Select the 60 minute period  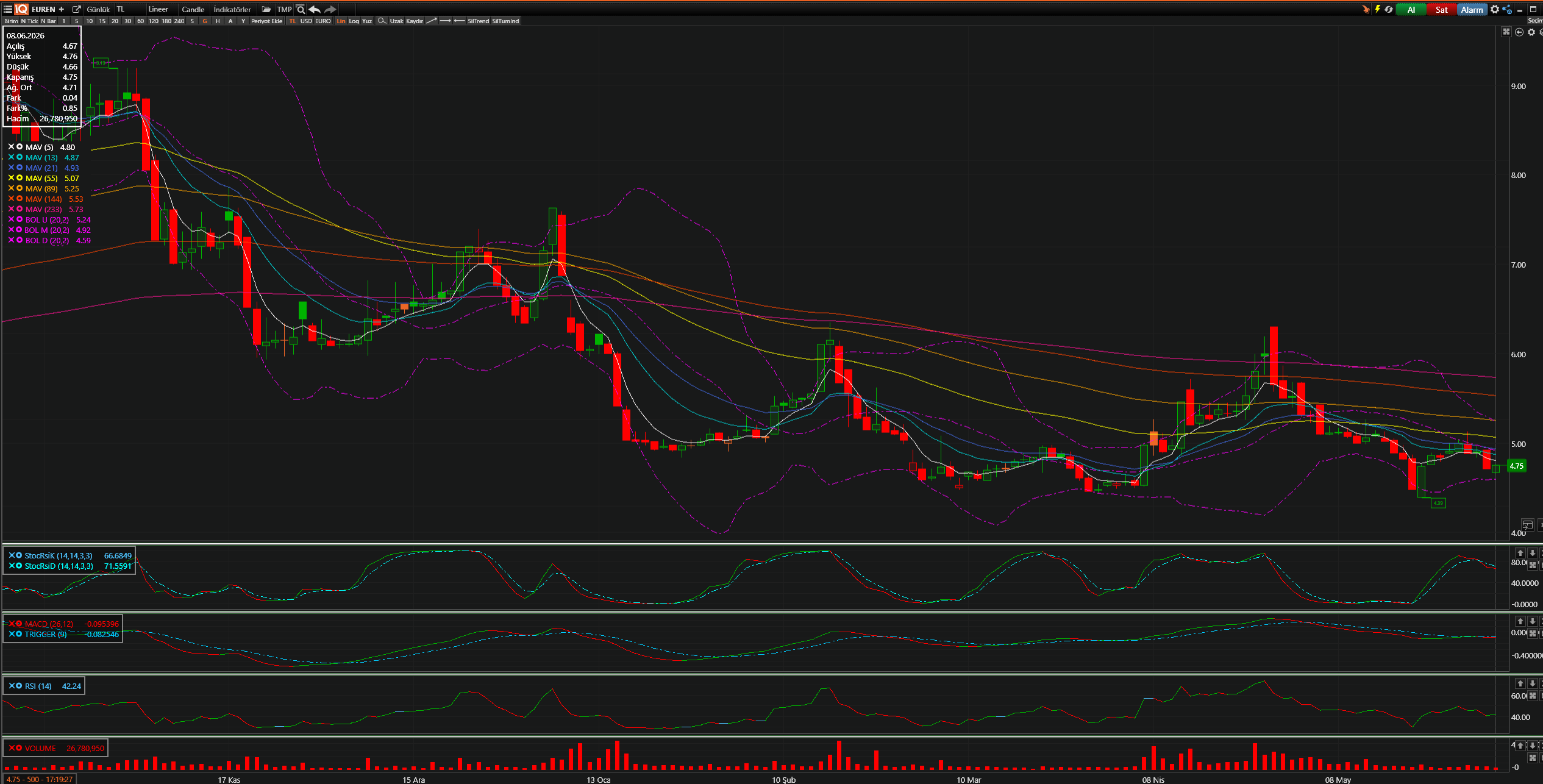(x=140, y=21)
